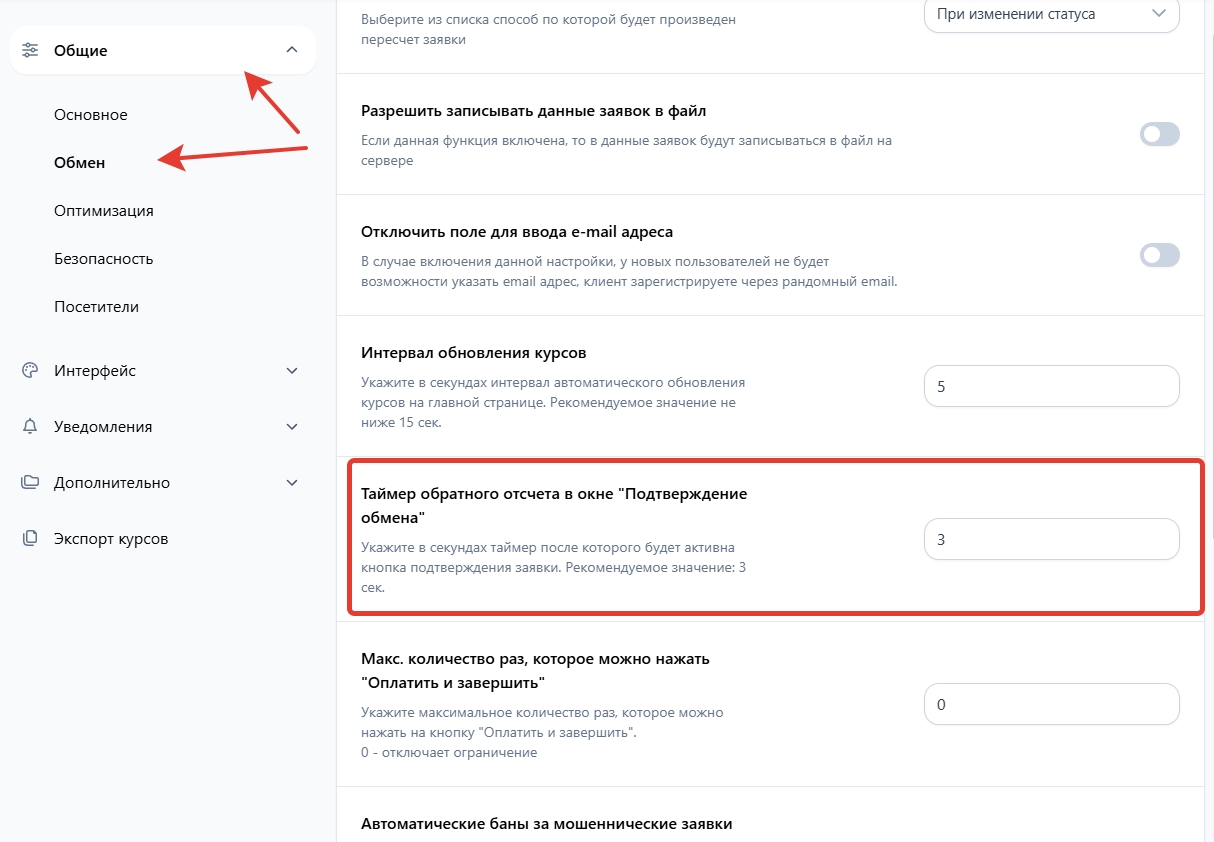The height and width of the screenshot is (842, 1214).
Task: Focus the countdown timer input field
Action: click(x=1051, y=539)
